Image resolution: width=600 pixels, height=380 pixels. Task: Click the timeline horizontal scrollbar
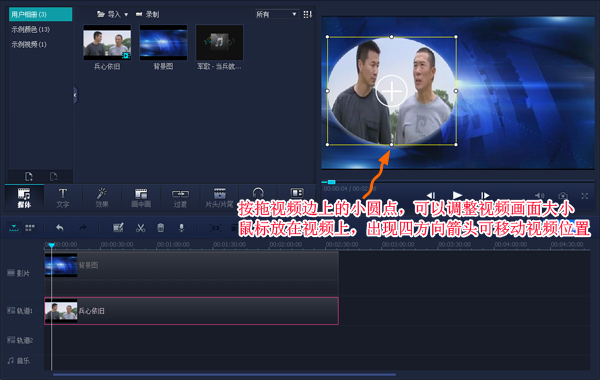tap(224, 375)
